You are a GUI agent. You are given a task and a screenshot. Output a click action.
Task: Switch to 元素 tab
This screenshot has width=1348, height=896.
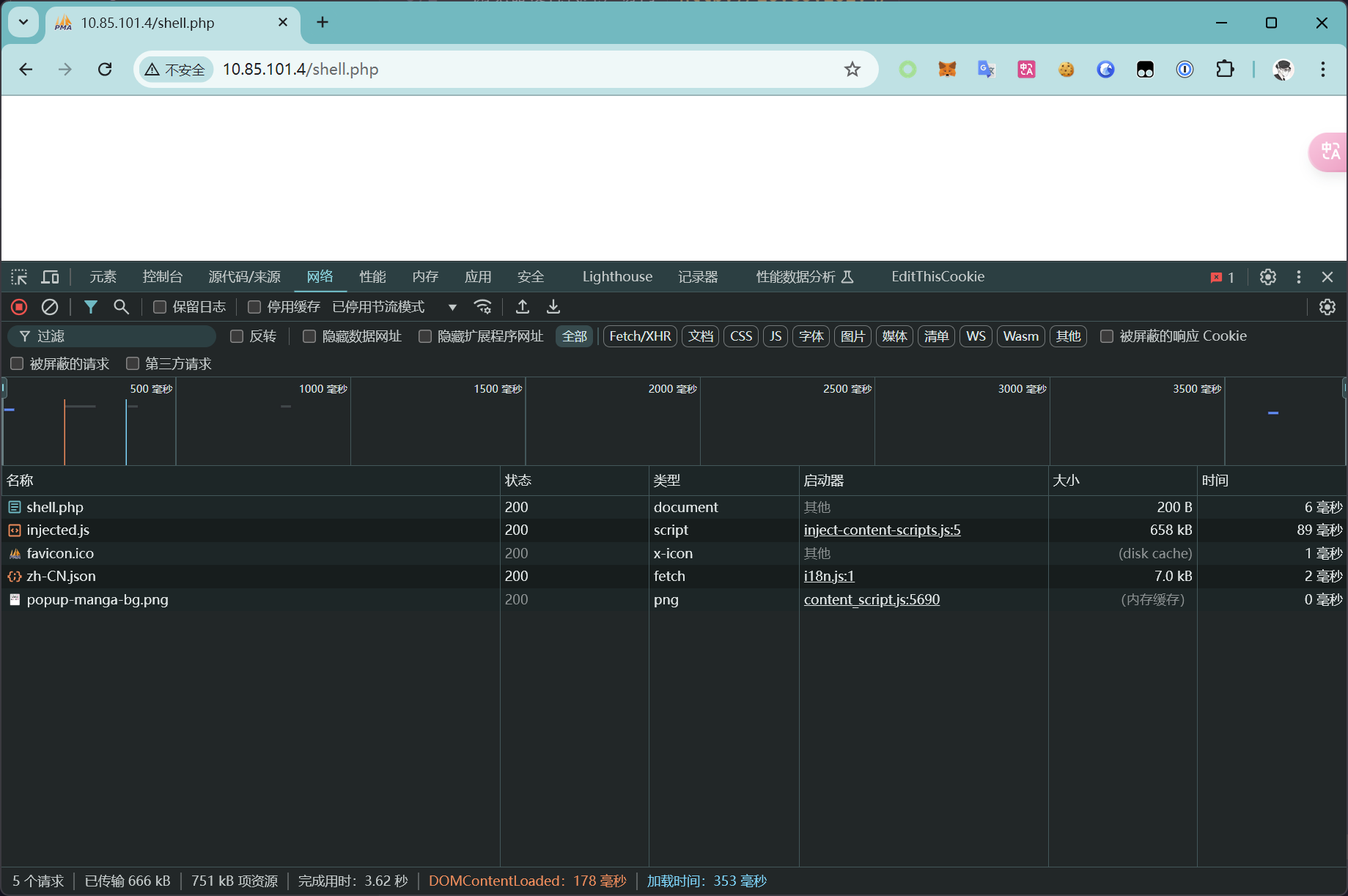pos(103,277)
